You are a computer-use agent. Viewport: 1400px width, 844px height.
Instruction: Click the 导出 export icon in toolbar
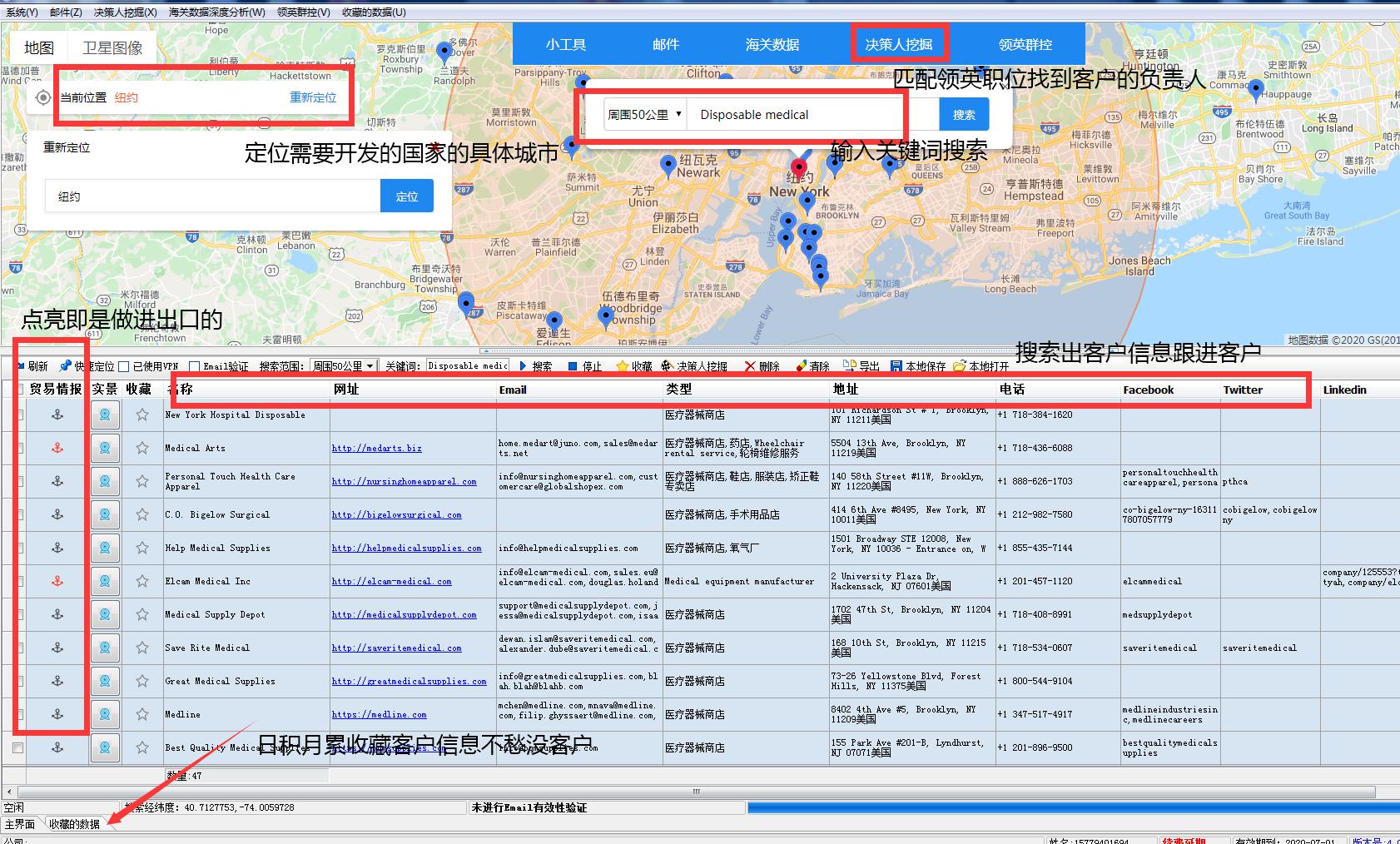click(x=849, y=365)
